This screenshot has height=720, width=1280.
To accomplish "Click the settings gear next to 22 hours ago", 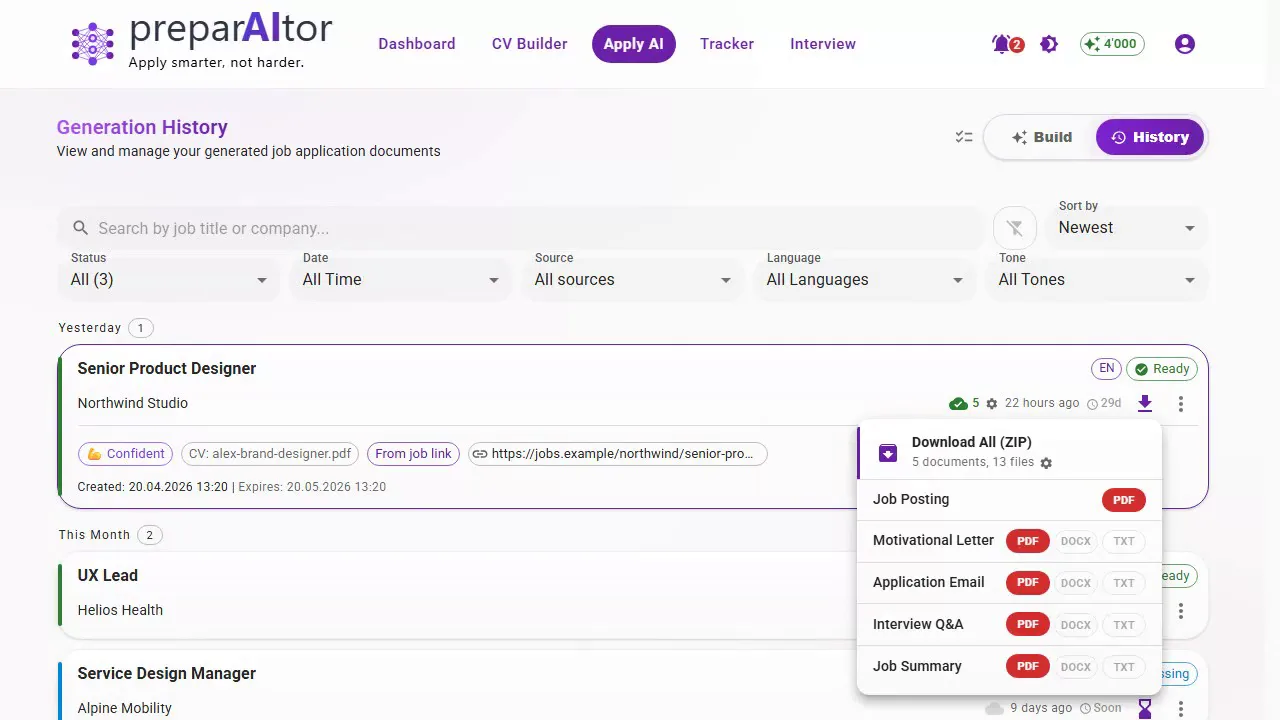I will click(x=992, y=404).
